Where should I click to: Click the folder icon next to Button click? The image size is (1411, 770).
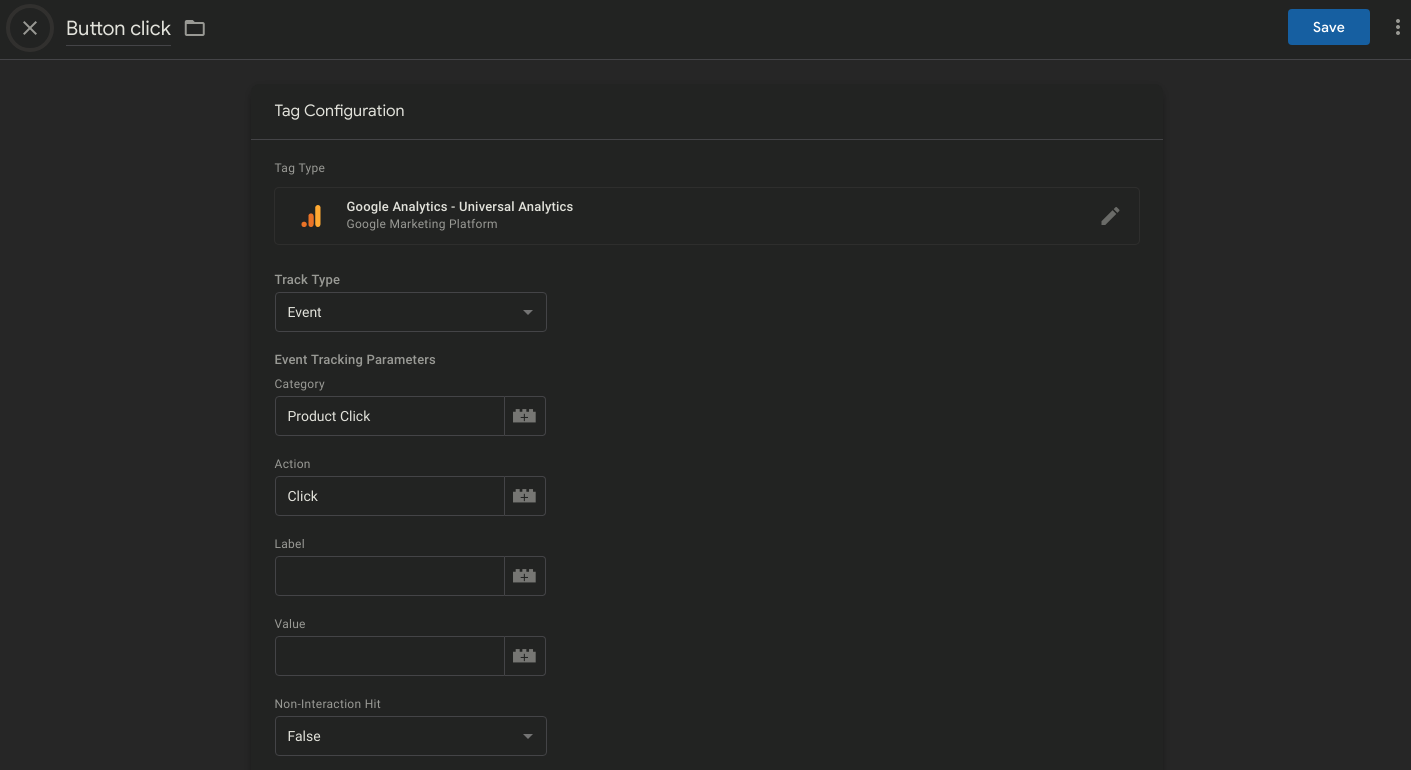[195, 28]
